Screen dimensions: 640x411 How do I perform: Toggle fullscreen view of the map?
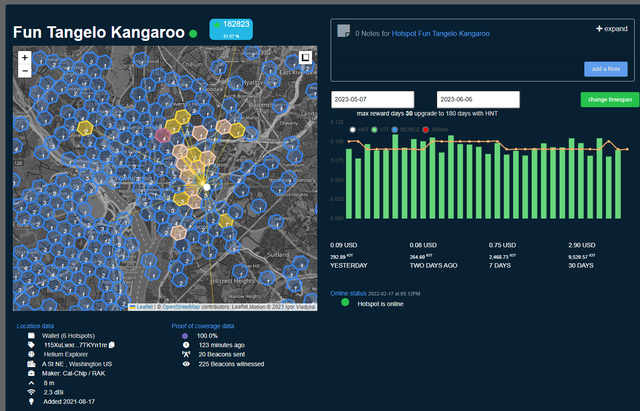pos(305,58)
